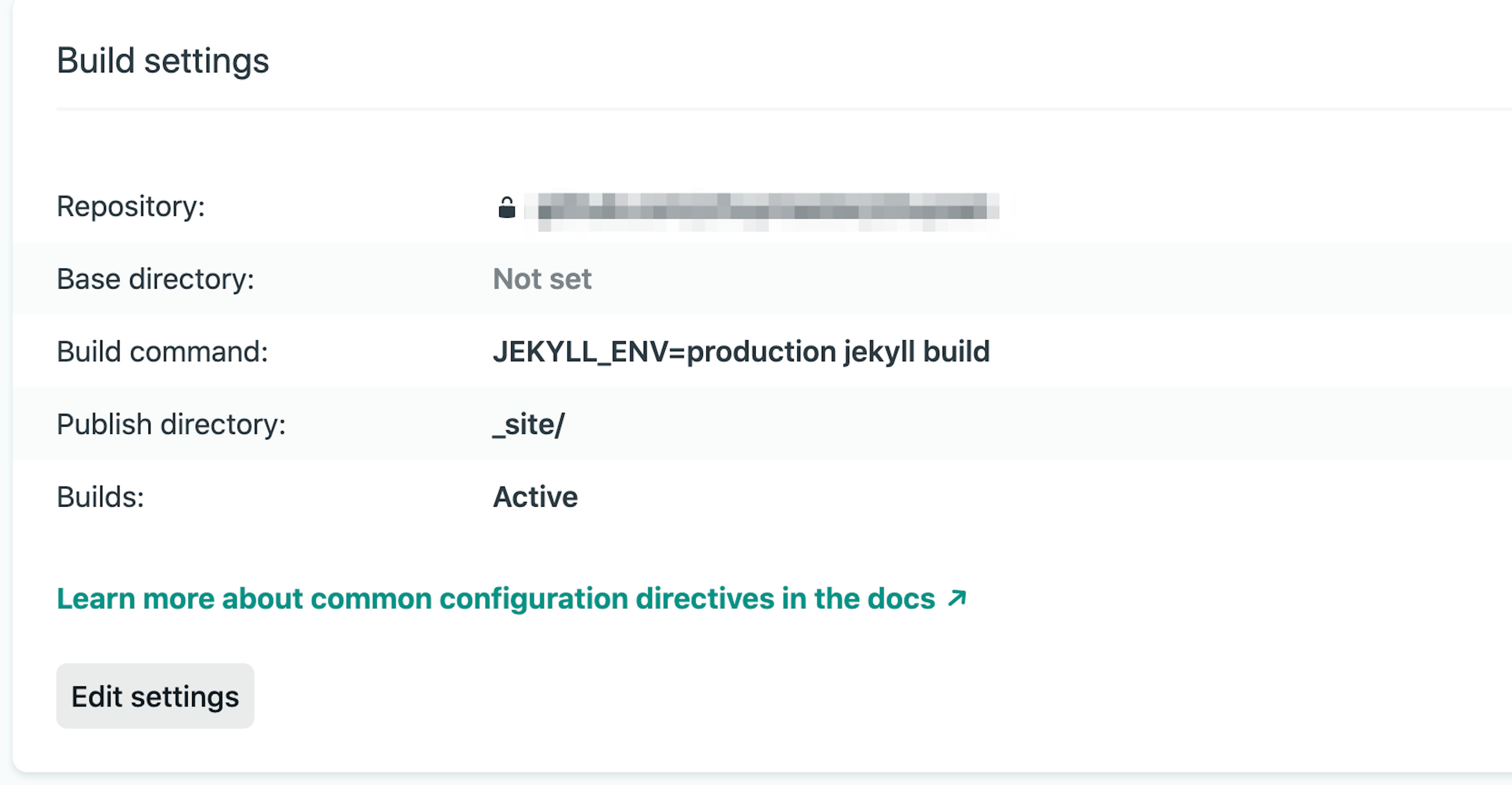Click Learn more at start of link

click(x=135, y=599)
